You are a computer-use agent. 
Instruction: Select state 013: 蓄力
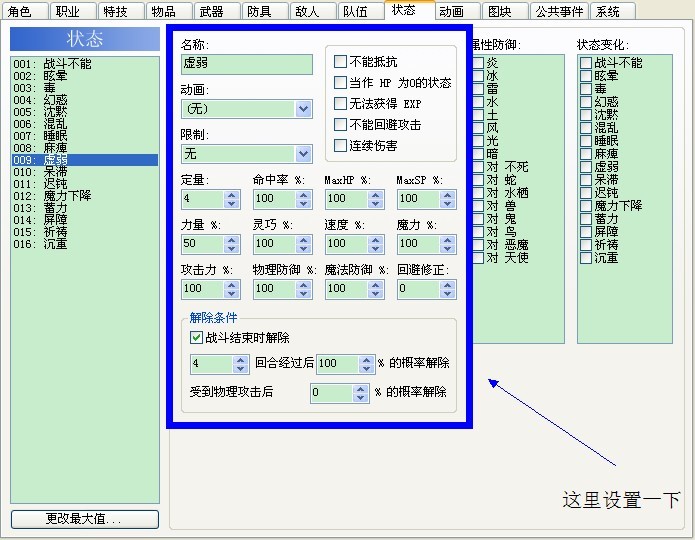pyautogui.click(x=85, y=208)
